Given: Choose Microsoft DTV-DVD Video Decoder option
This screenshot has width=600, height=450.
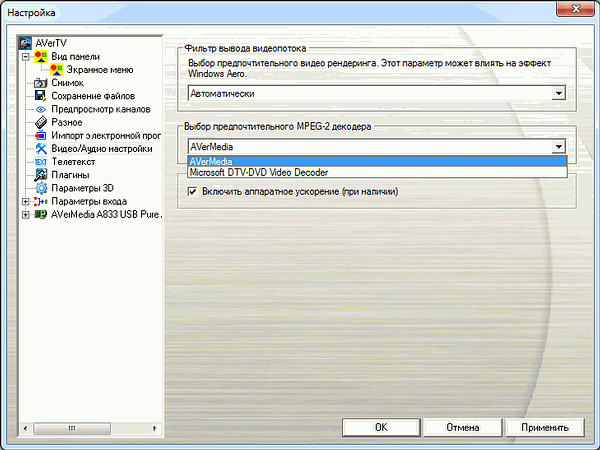Looking at the screenshot, I should pyautogui.click(x=377, y=172).
